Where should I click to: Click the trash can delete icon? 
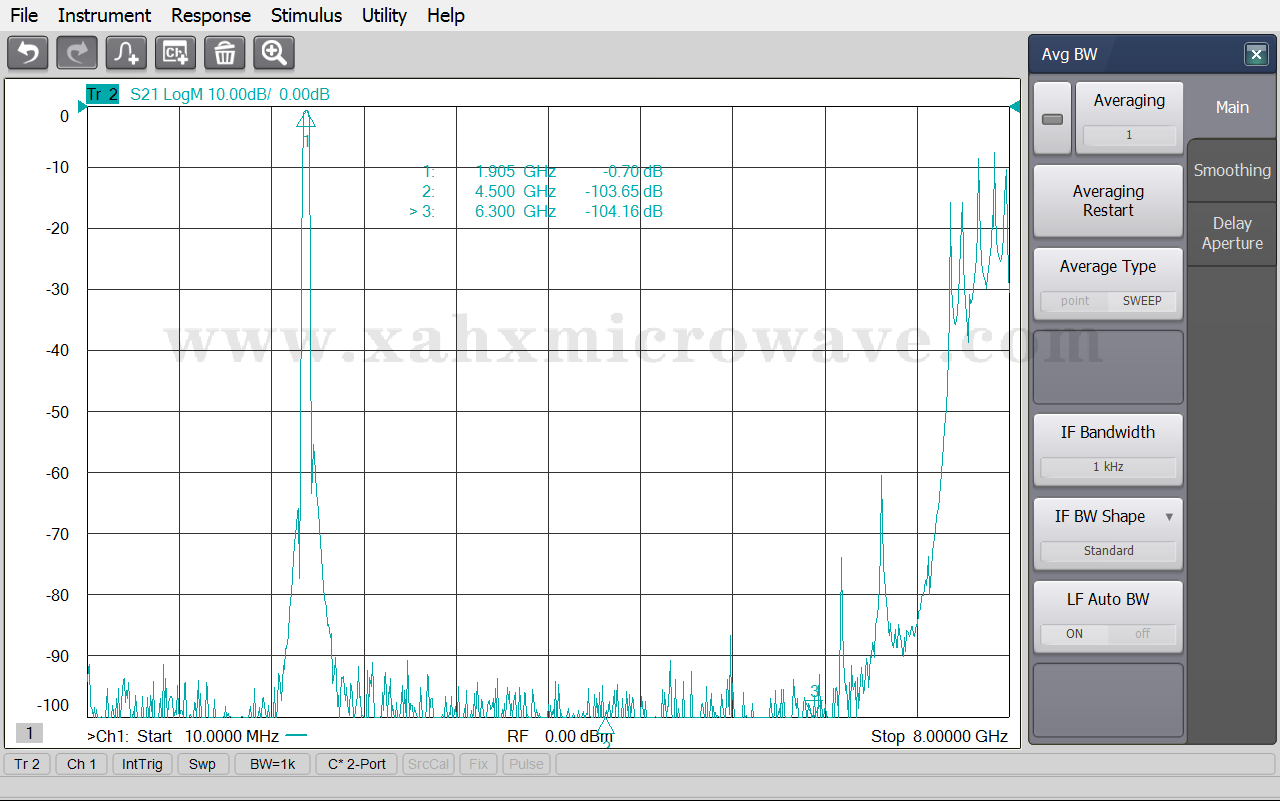(224, 53)
